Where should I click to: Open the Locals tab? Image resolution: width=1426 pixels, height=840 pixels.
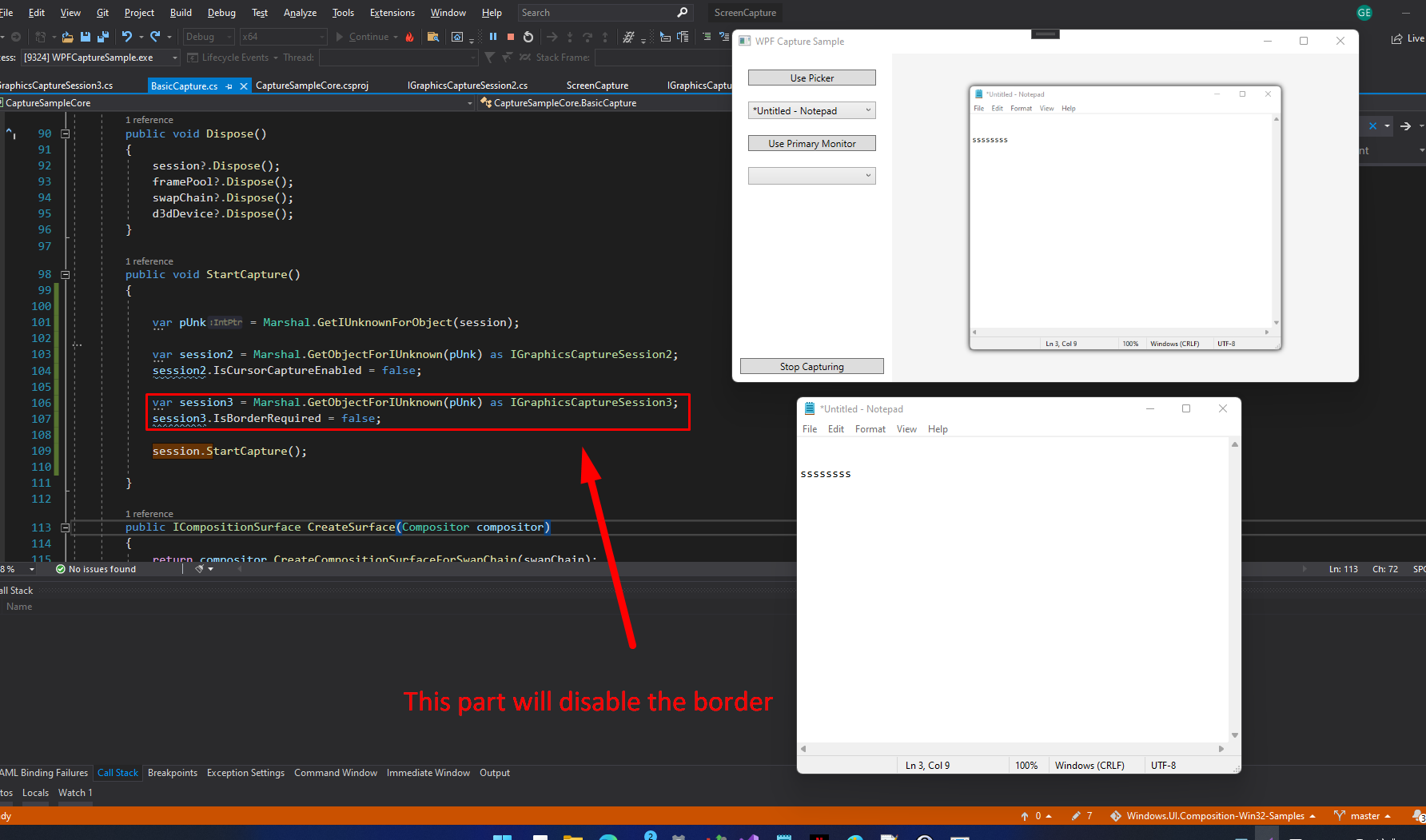click(35, 793)
